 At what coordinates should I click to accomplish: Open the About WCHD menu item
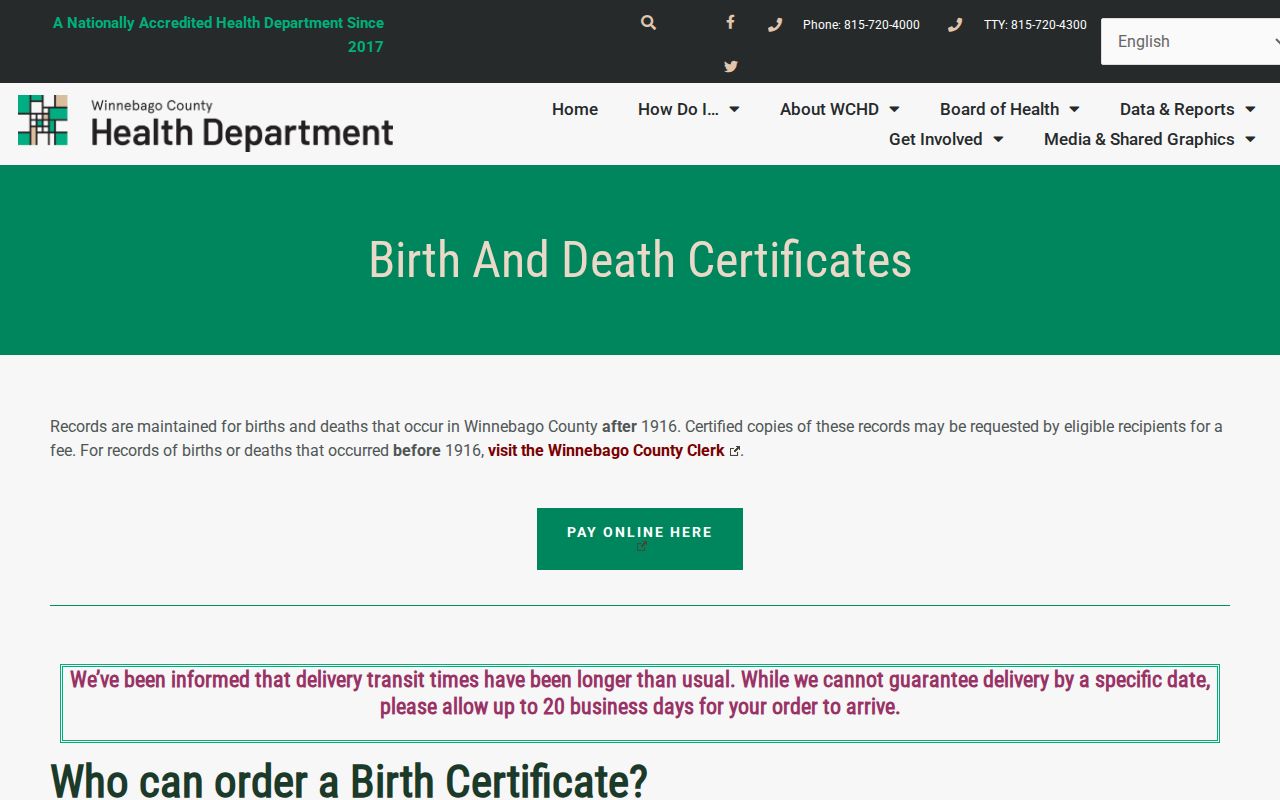pyautogui.click(x=829, y=110)
